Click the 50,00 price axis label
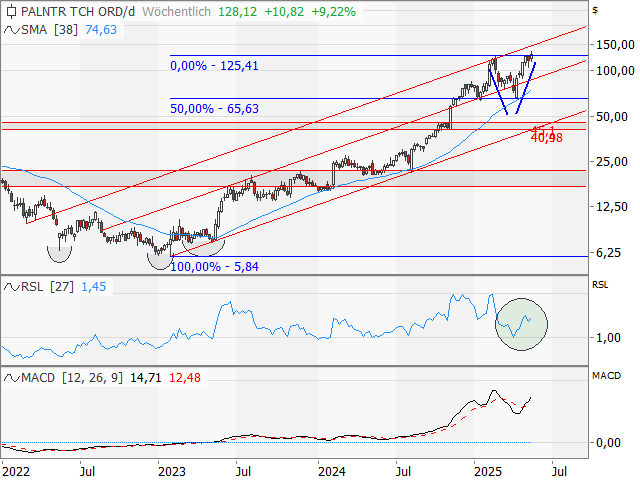 tap(612, 117)
